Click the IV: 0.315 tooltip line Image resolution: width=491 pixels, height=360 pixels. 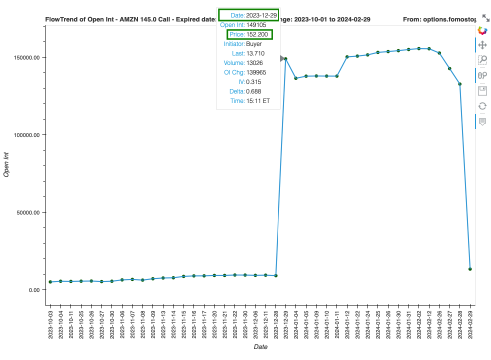tap(250, 82)
